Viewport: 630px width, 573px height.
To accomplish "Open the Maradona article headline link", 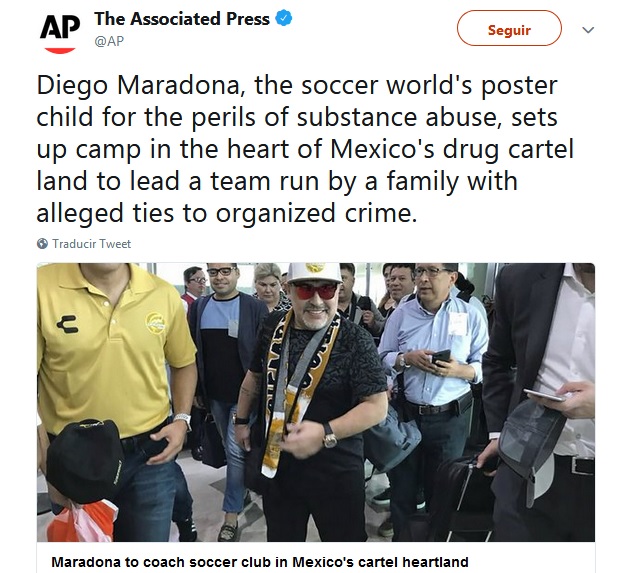I will (x=259, y=561).
